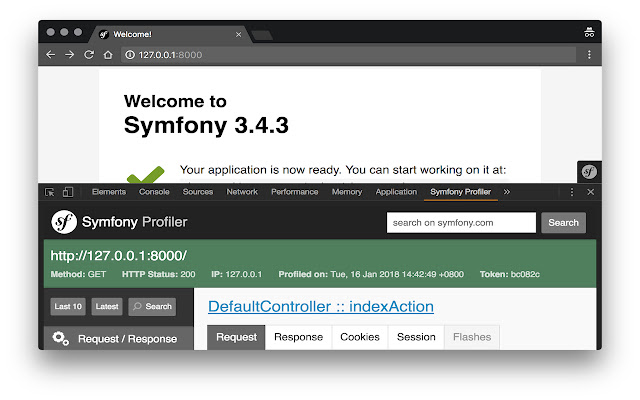Open DevTools customize three-dot menu
The image size is (640, 400).
pos(572,192)
